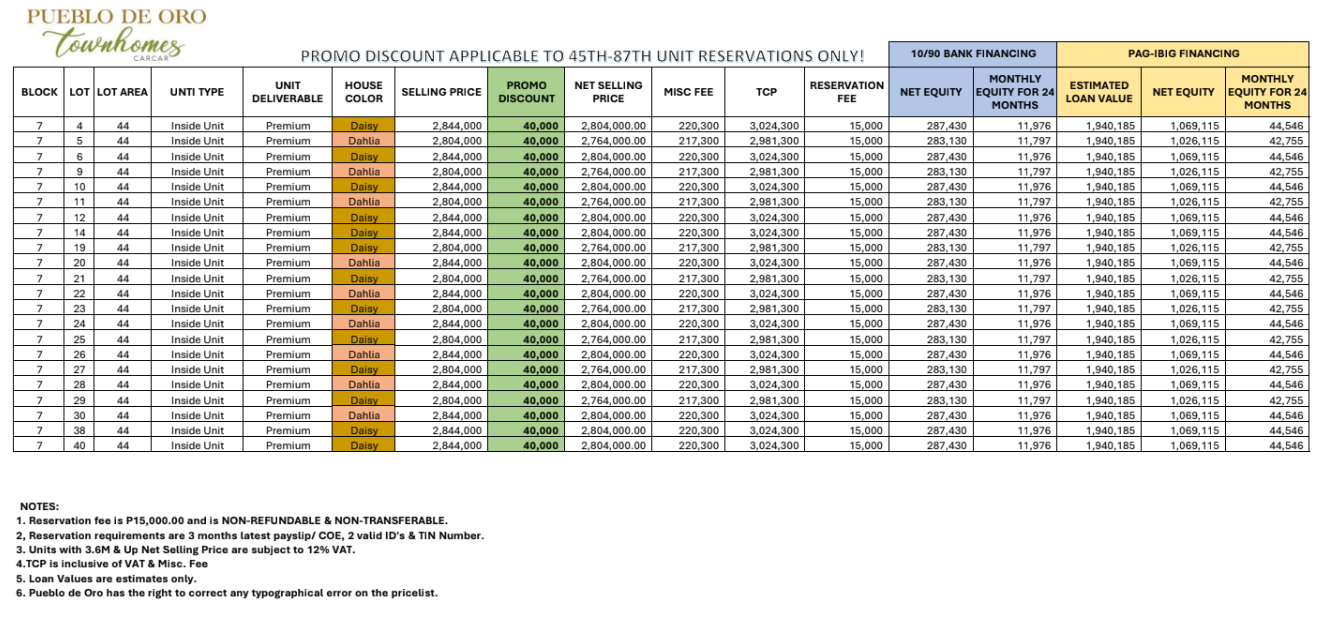Click the promo discount banner title text
Screen dimensions: 1320x620
point(582,56)
